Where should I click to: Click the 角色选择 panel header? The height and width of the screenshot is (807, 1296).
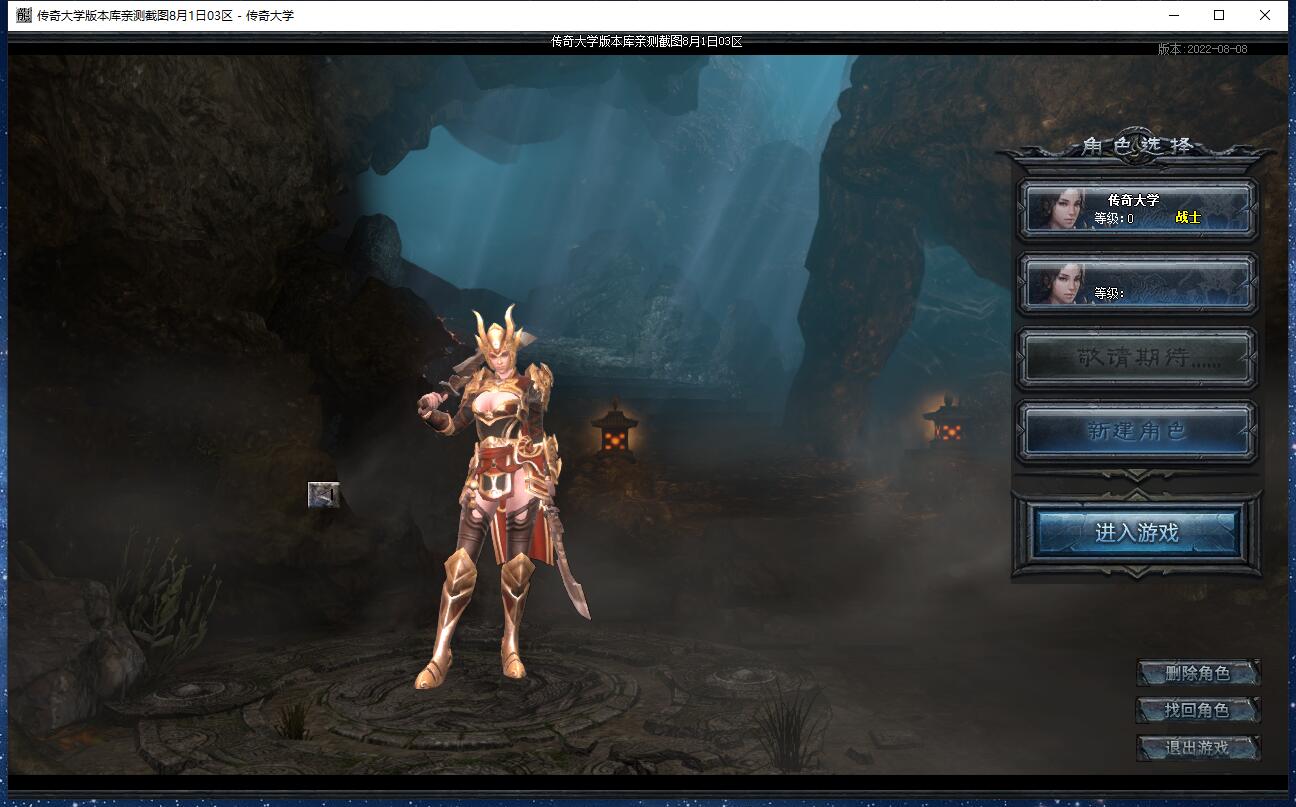point(1137,146)
